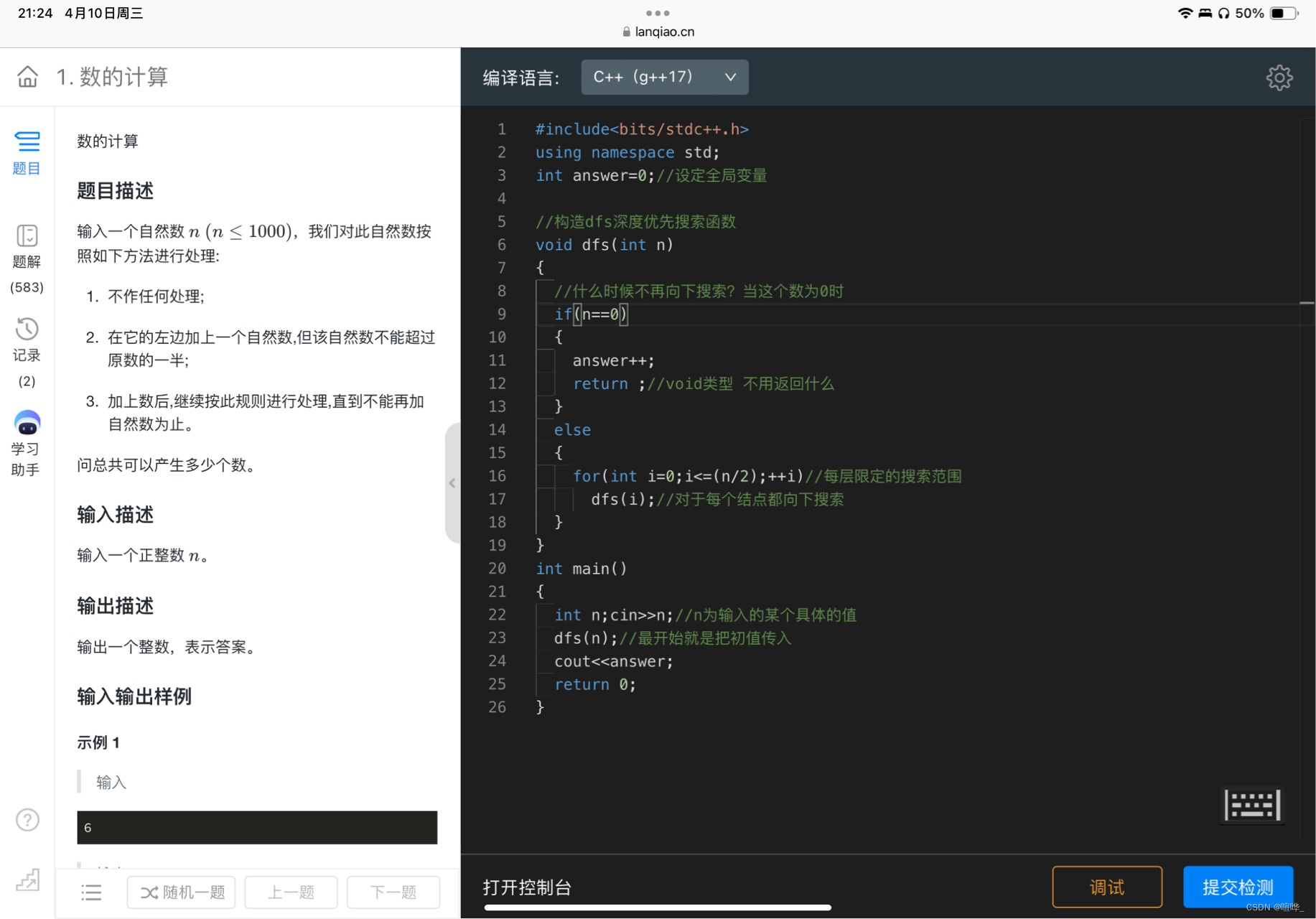Go to previous problem 上一题
The width and height of the screenshot is (1316, 919).
tap(291, 892)
